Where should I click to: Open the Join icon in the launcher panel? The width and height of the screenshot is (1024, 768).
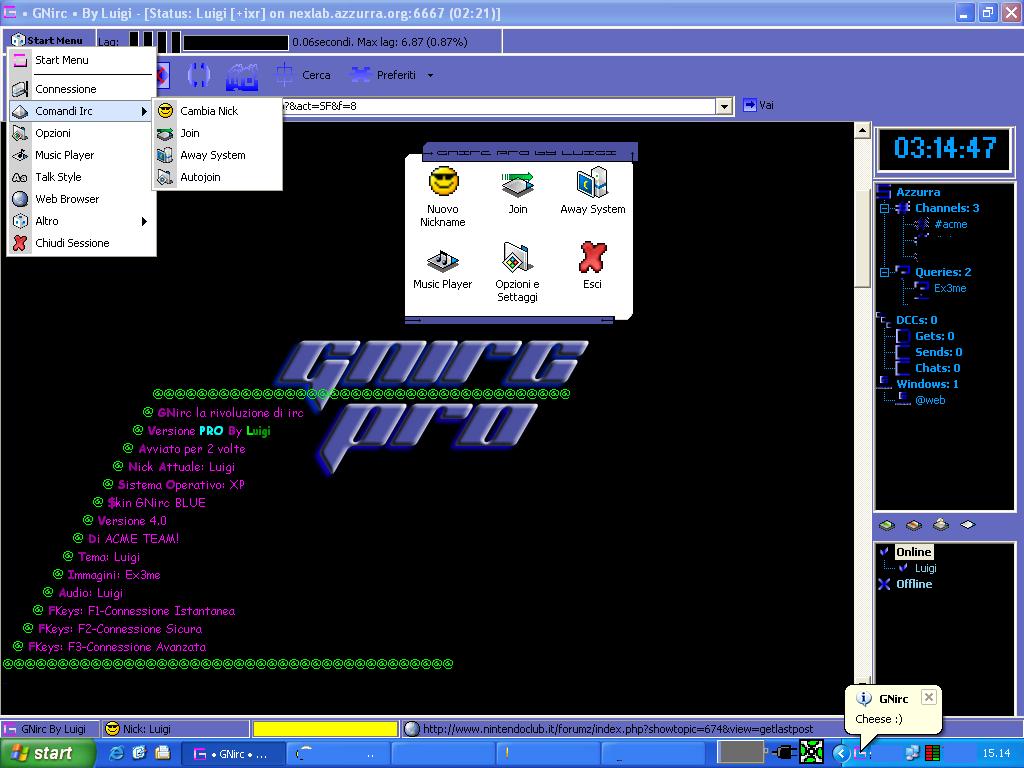coord(517,184)
